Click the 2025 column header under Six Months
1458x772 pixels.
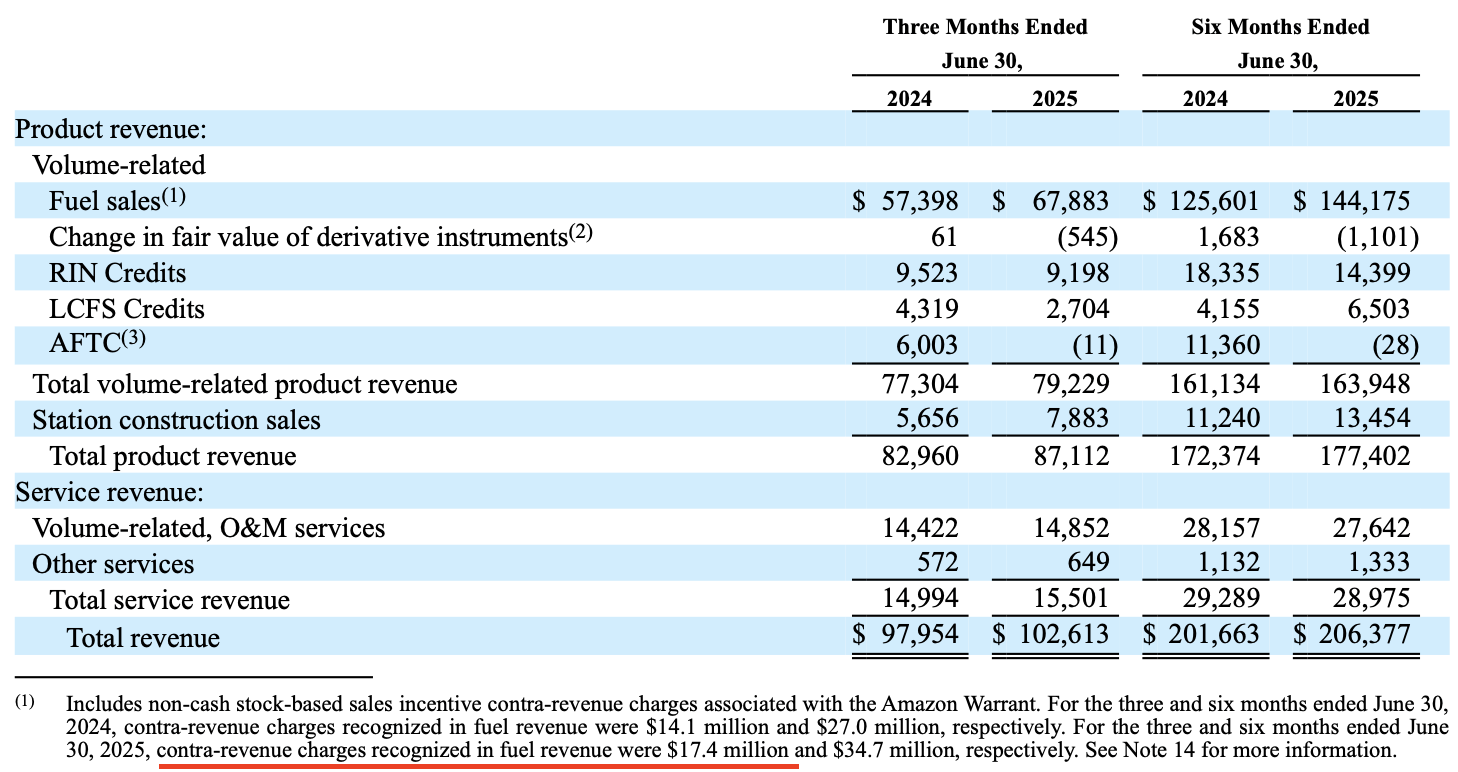point(1358,98)
